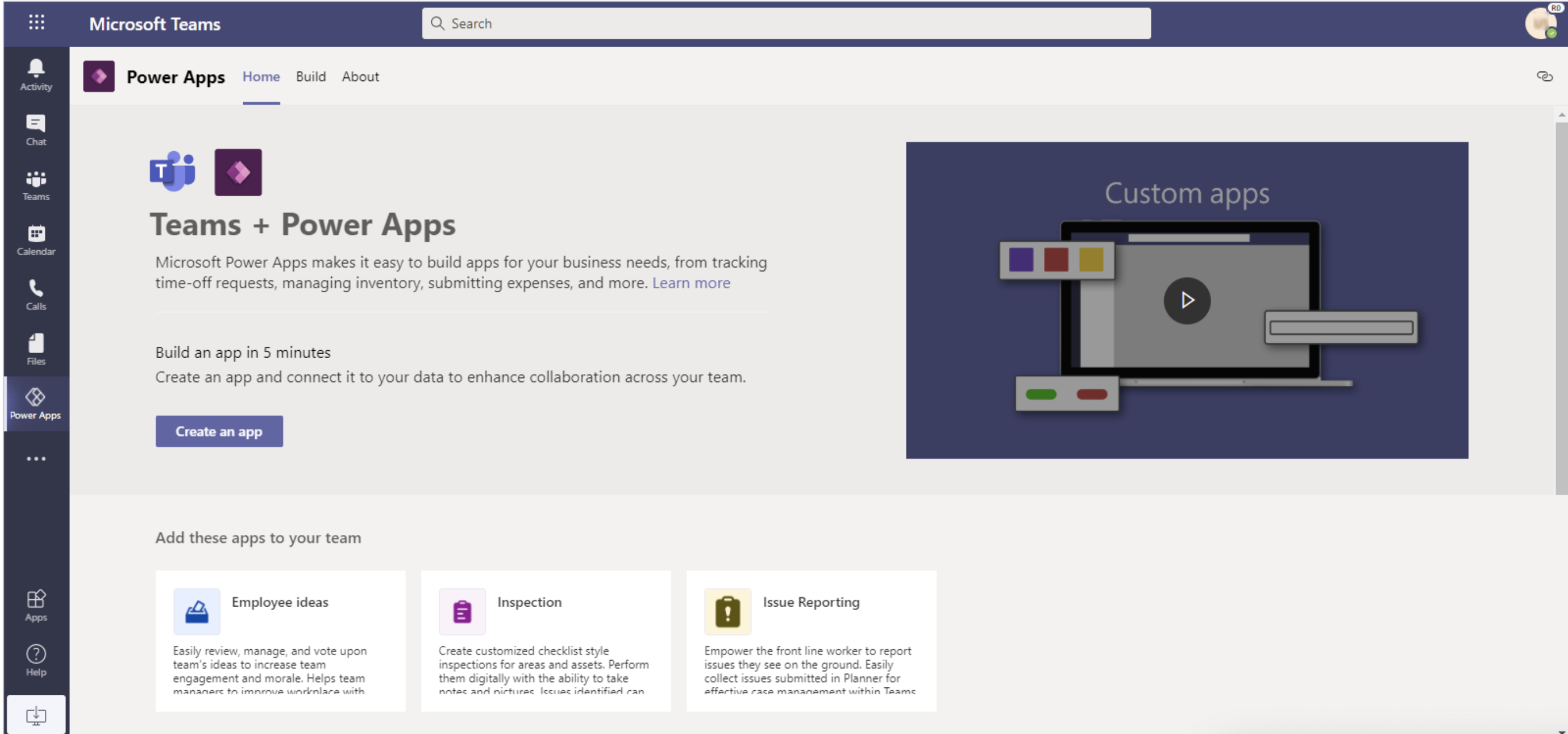Open Activity in the sidebar
Image resolution: width=1568 pixels, height=734 pixels.
pyautogui.click(x=36, y=75)
